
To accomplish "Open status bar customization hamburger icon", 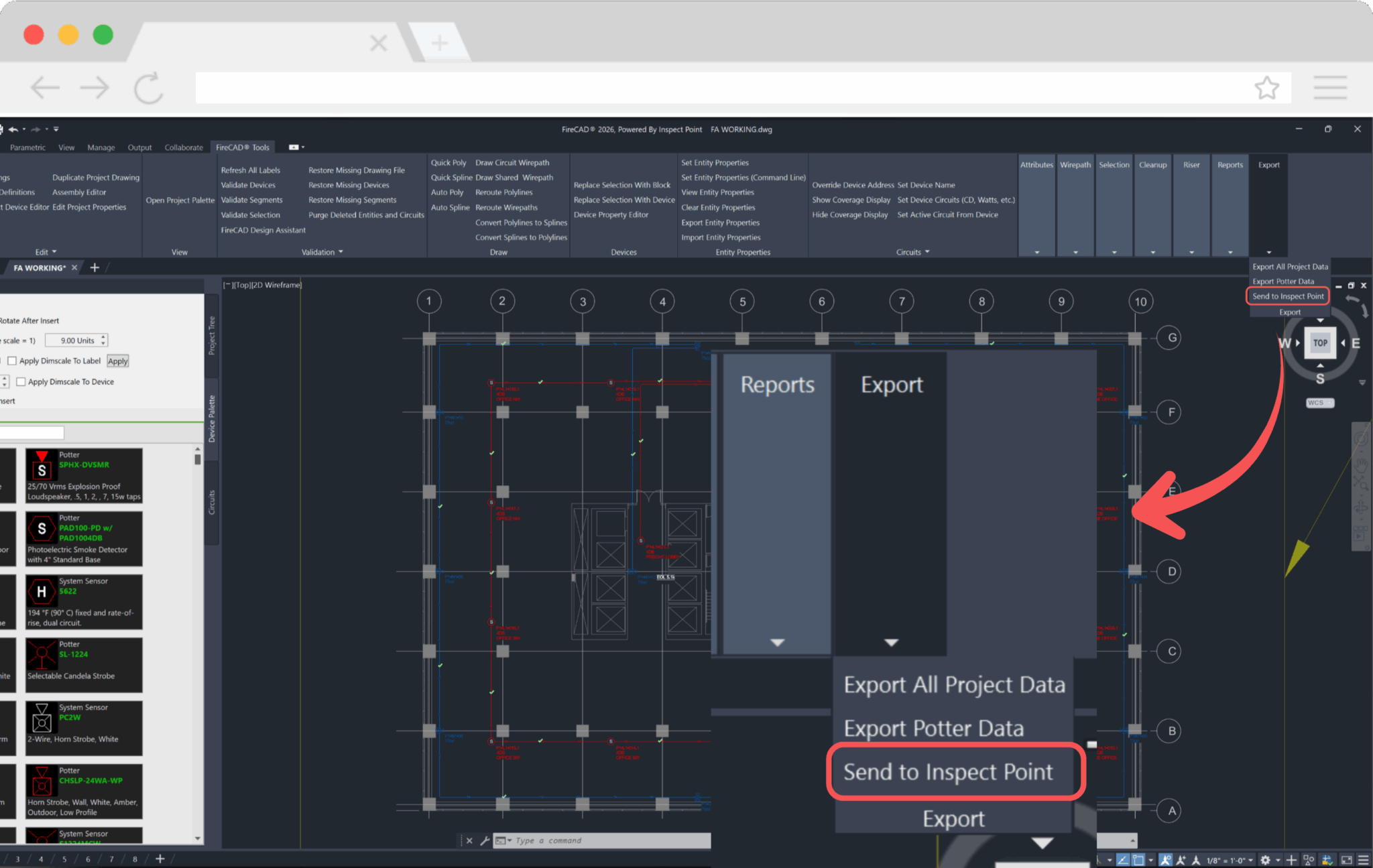I will (1363, 860).
